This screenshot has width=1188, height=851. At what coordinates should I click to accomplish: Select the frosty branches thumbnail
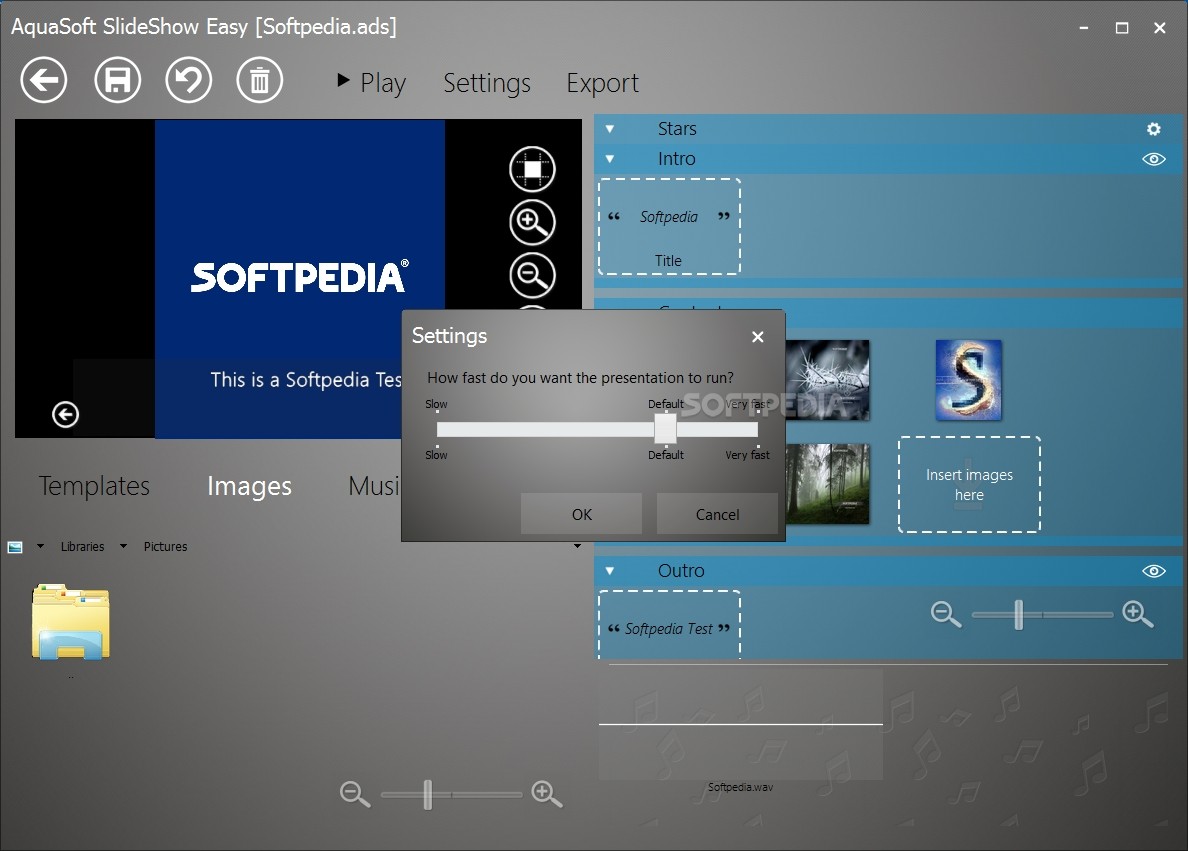[827, 380]
